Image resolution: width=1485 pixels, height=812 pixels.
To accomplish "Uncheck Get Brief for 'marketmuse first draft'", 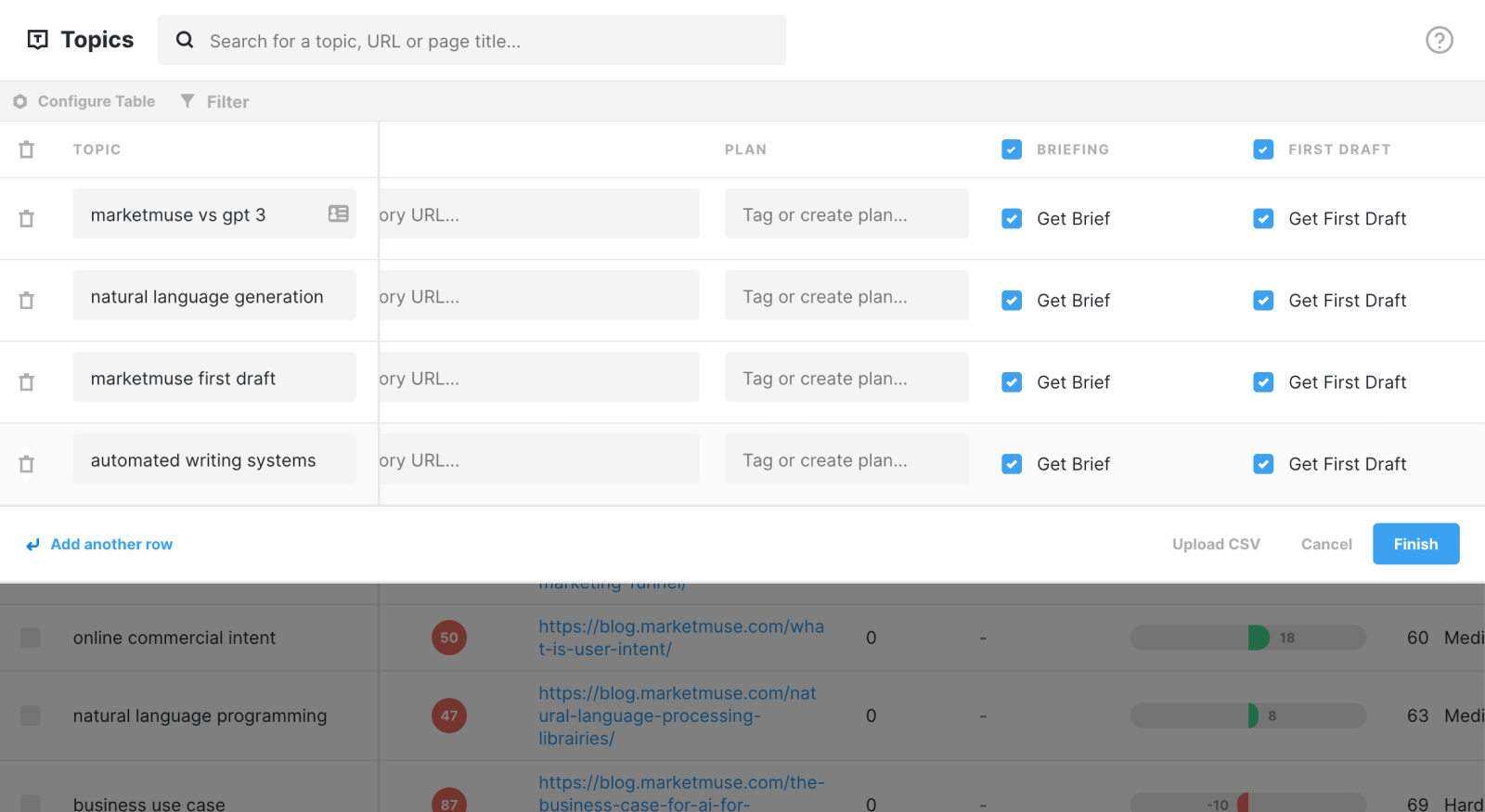I will coord(1012,382).
